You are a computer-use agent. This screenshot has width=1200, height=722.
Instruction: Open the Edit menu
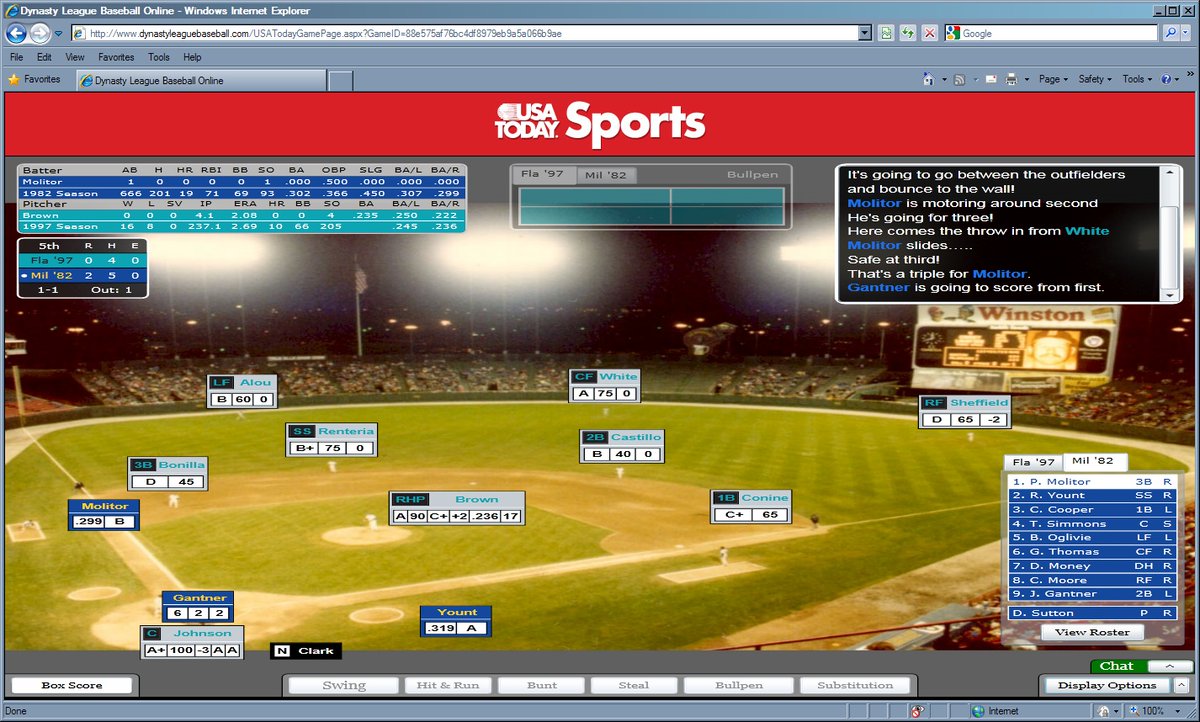click(x=45, y=57)
